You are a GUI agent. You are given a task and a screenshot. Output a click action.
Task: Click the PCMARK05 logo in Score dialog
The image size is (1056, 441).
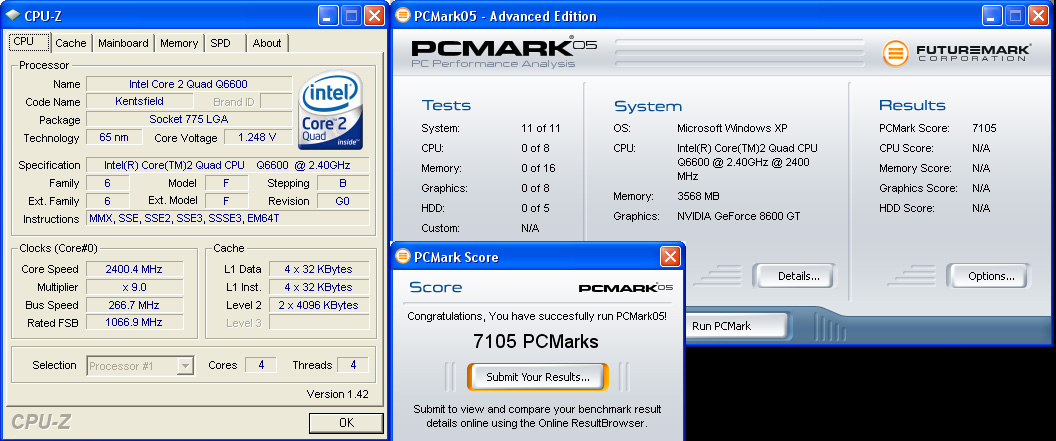(x=626, y=287)
